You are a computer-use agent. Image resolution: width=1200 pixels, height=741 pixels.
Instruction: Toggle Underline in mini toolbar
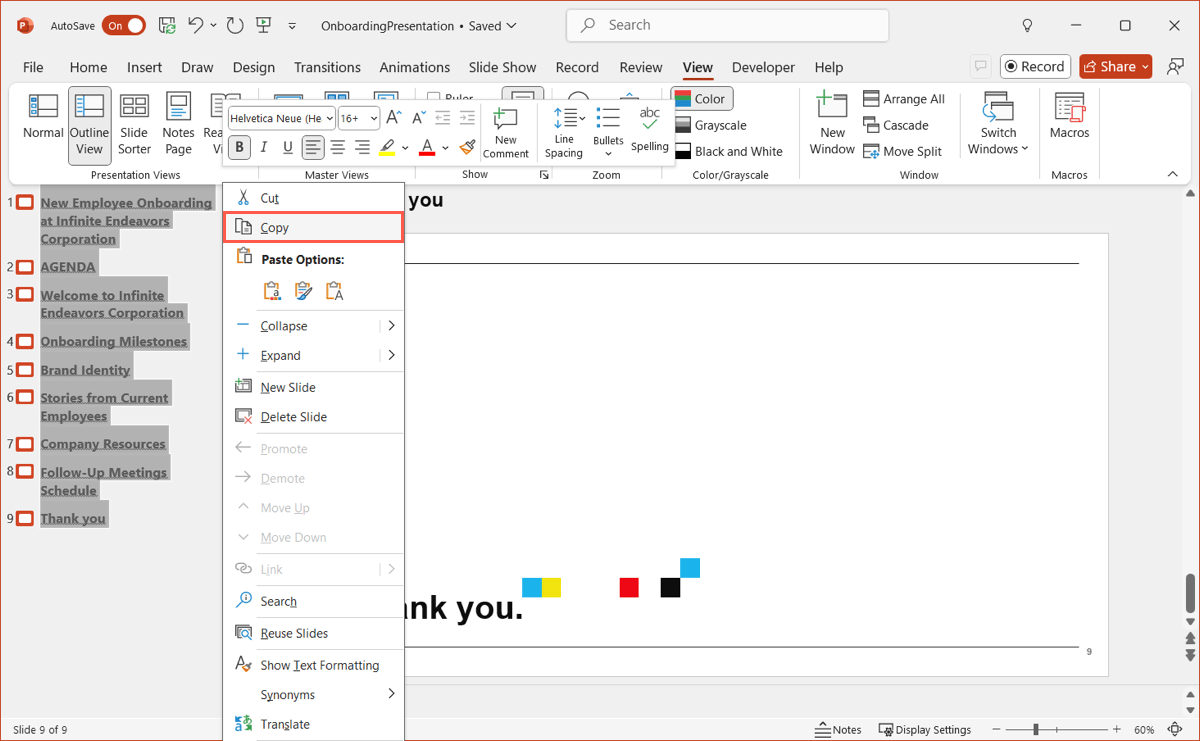288,147
